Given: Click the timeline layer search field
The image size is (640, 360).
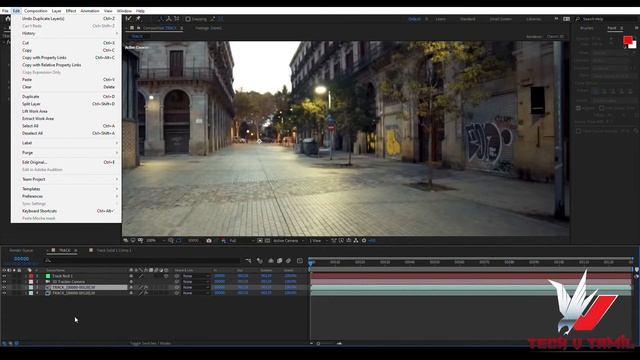Looking at the screenshot, I should click(x=143, y=260).
